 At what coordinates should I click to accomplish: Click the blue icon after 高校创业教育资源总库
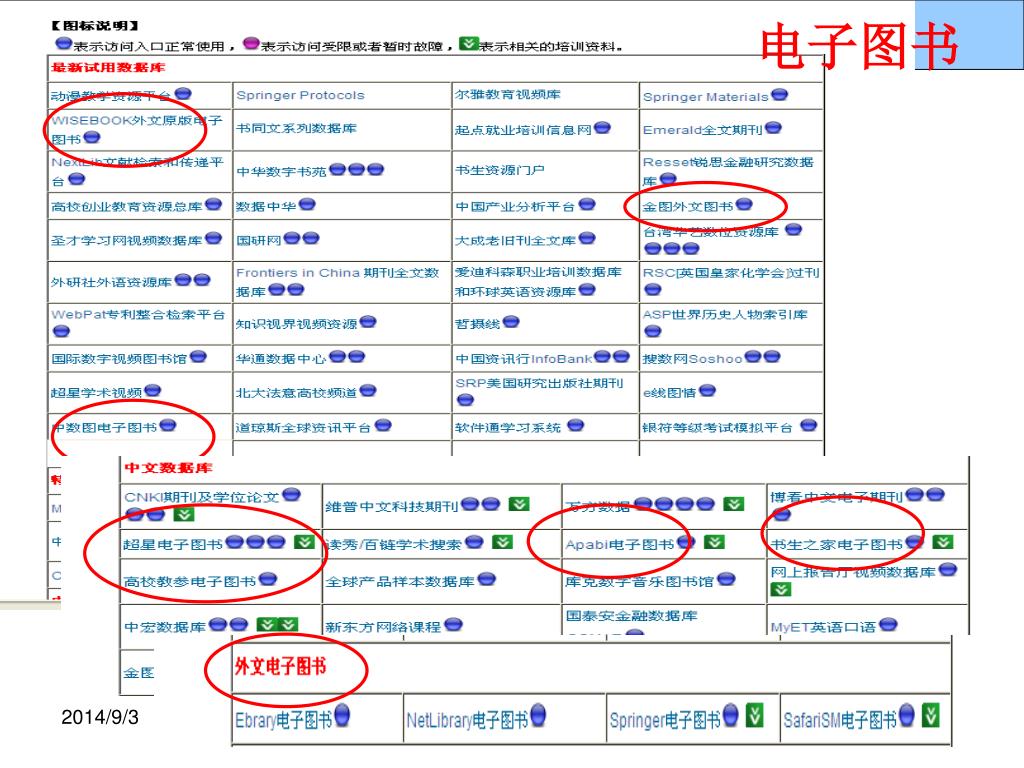(x=214, y=205)
